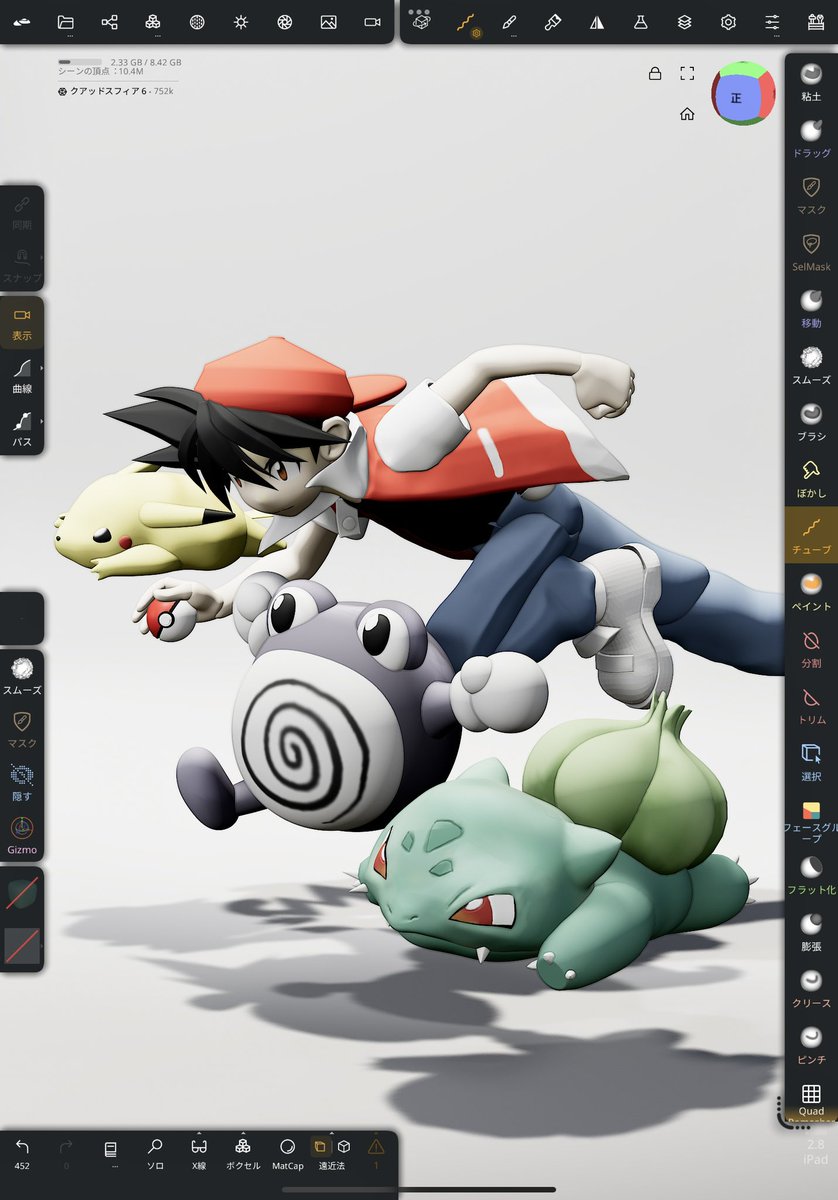Select the ぼかし (Smudge) tool
This screenshot has width=838, height=1200.
click(811, 479)
